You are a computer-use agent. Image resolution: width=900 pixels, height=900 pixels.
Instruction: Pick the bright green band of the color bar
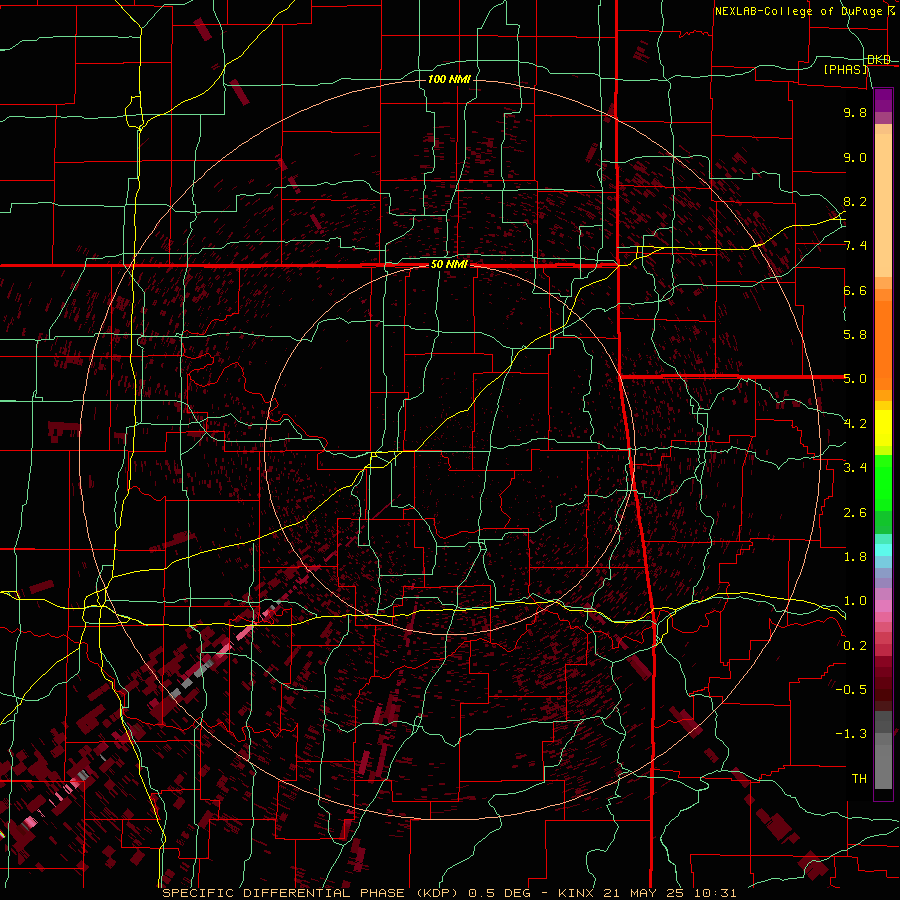pos(883,482)
